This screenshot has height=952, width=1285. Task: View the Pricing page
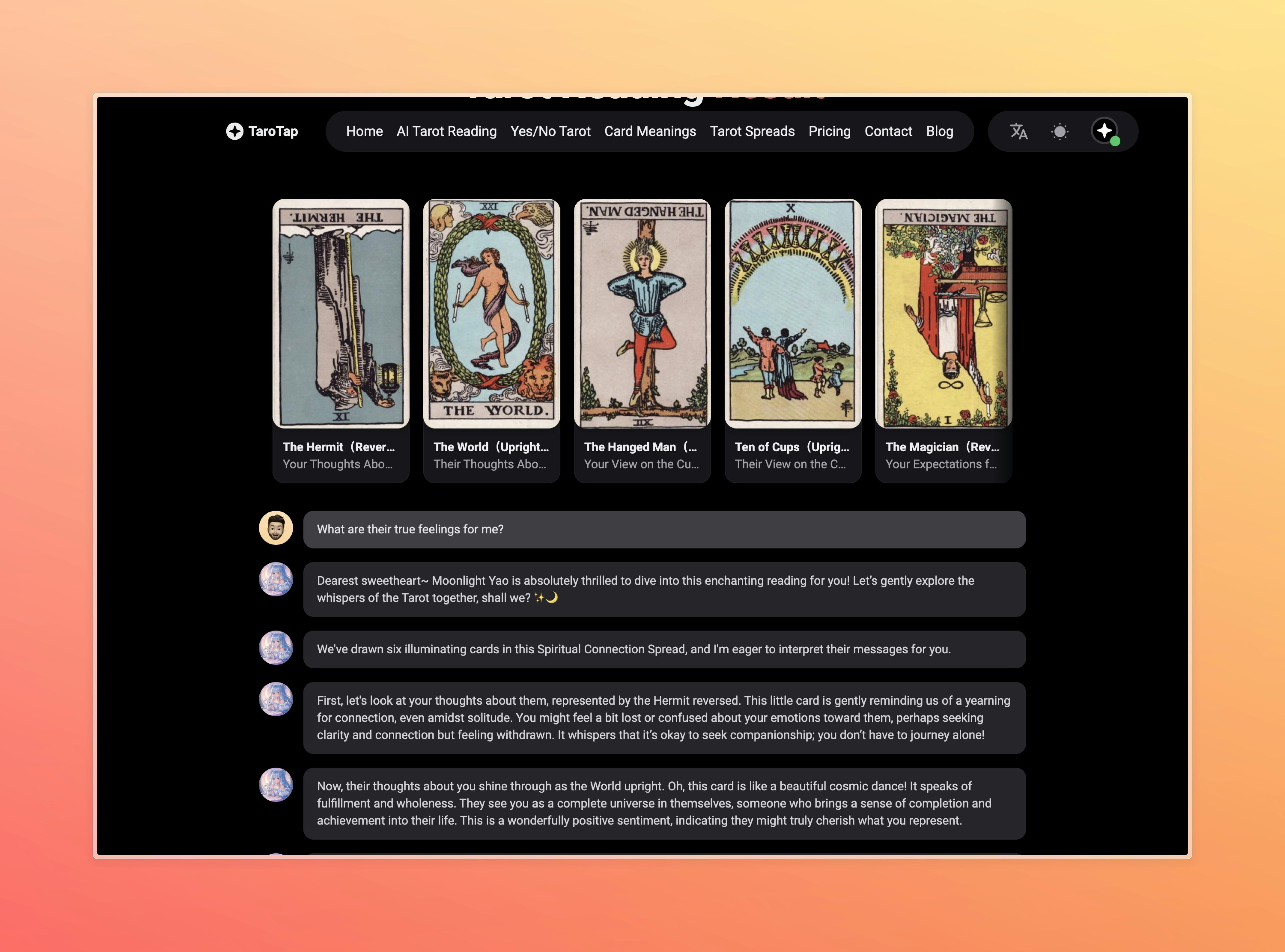[x=829, y=131]
